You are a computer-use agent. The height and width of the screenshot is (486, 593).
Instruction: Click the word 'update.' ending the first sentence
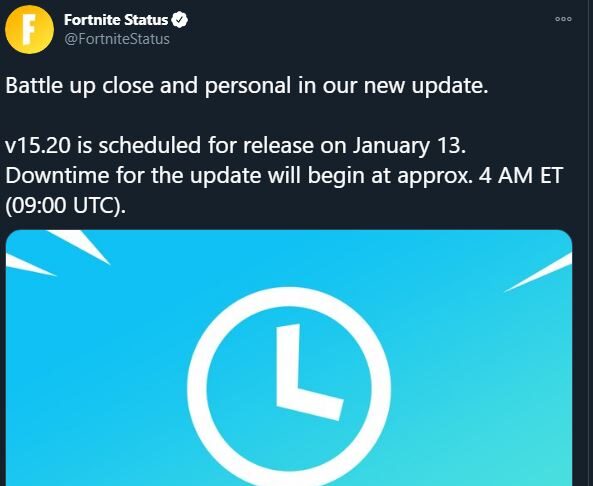(x=450, y=86)
